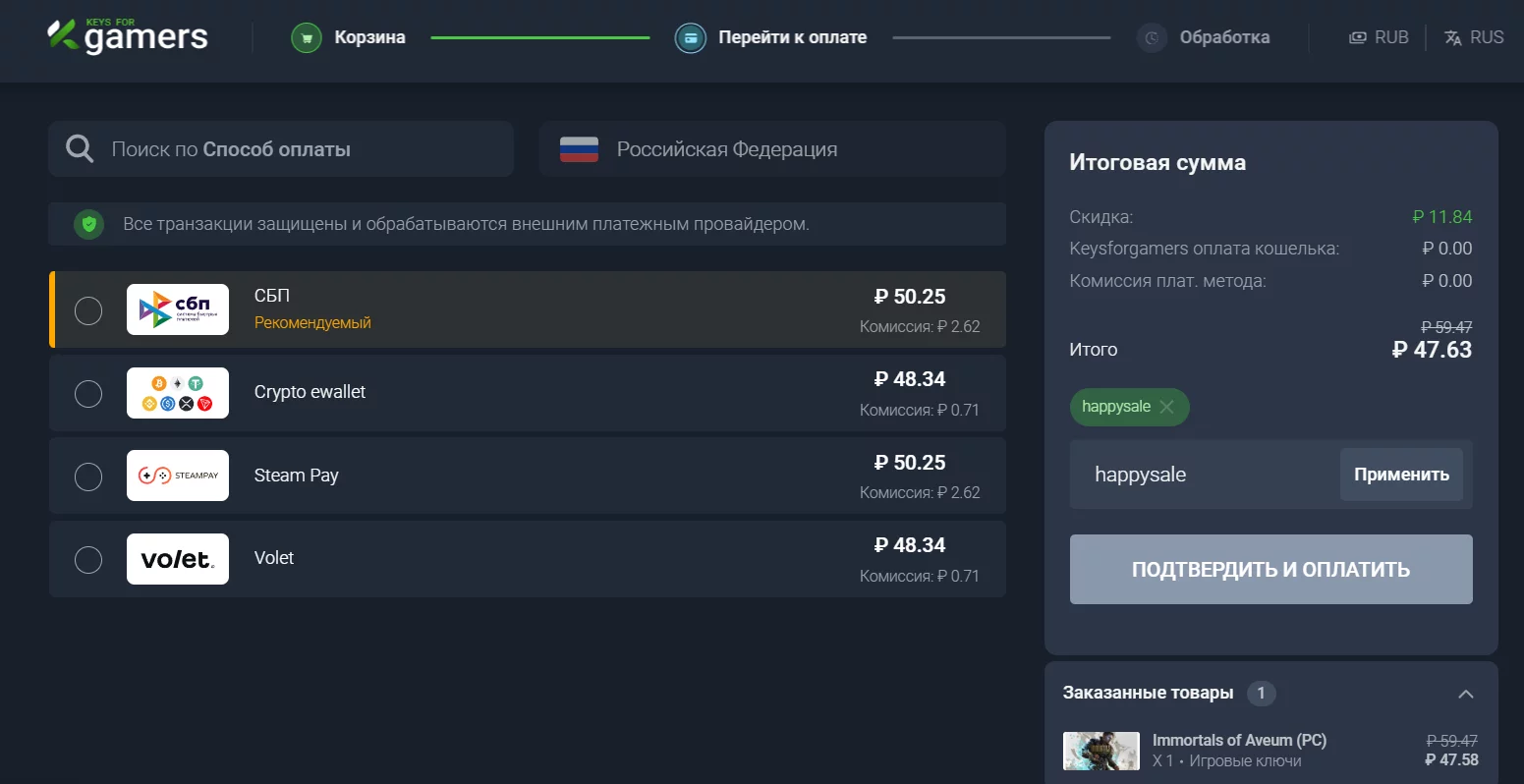Open the Российская Федерация country selector
Screen dimensions: 1524x784
point(772,149)
